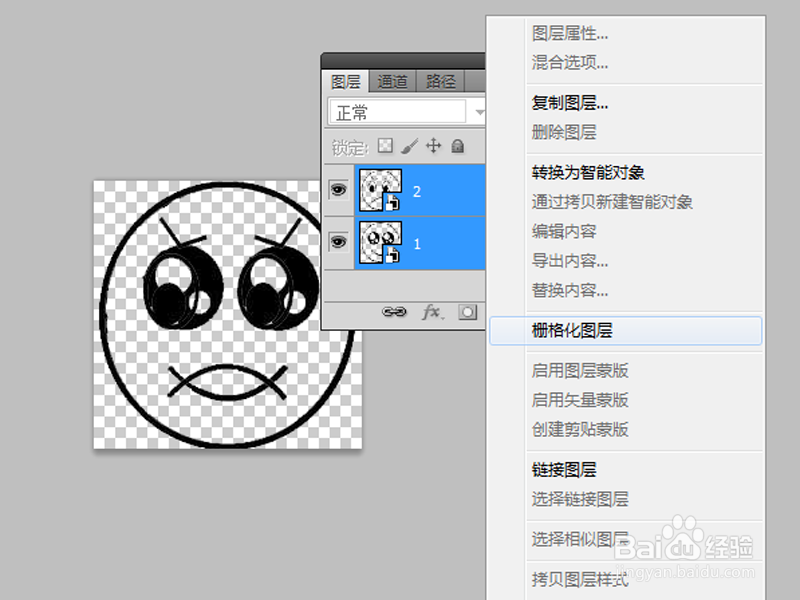
Task: Choose 选择链接图层 menu entry
Action: (x=580, y=499)
